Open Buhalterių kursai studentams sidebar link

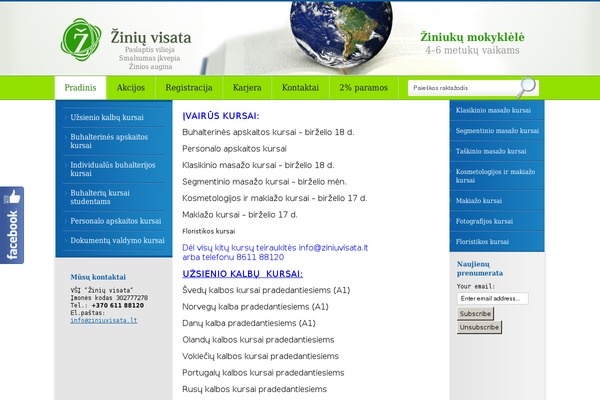tap(100, 197)
